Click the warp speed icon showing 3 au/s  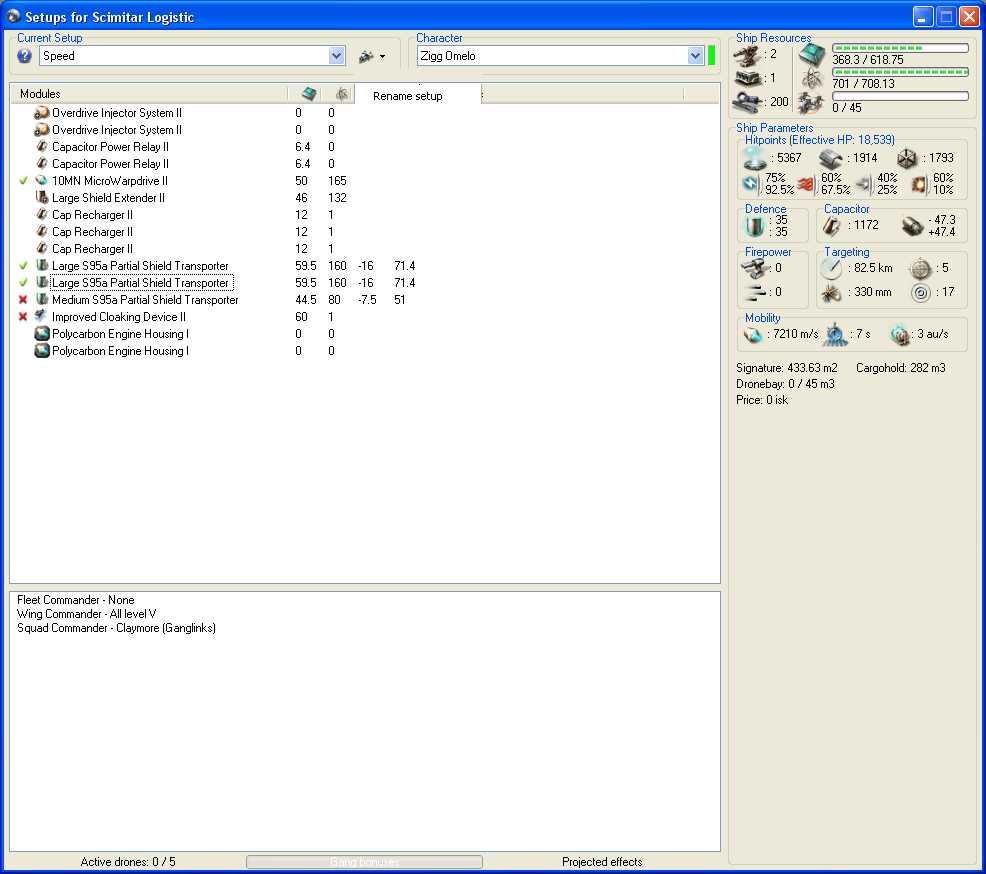point(899,335)
